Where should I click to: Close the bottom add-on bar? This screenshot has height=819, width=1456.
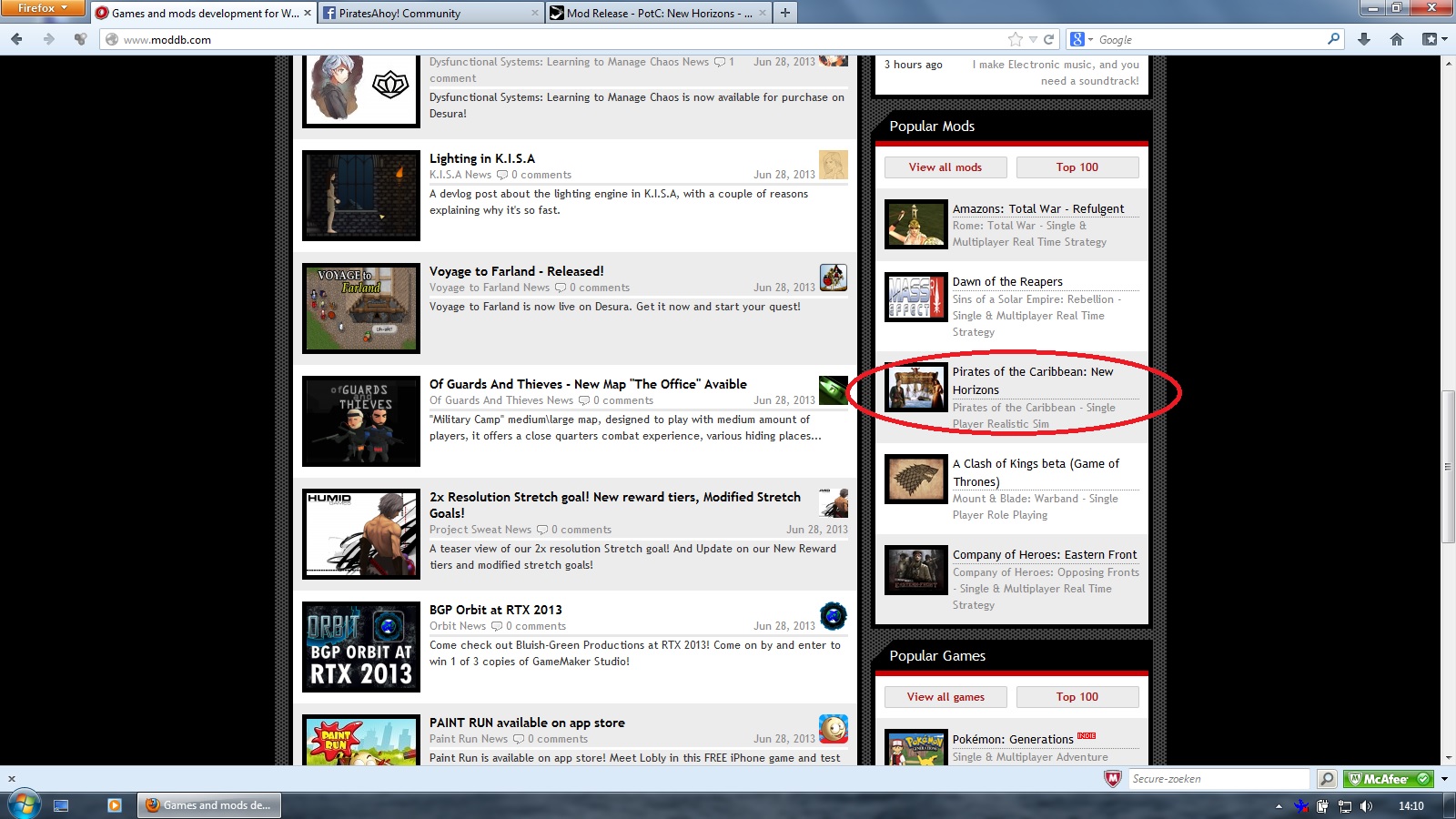click(12, 779)
